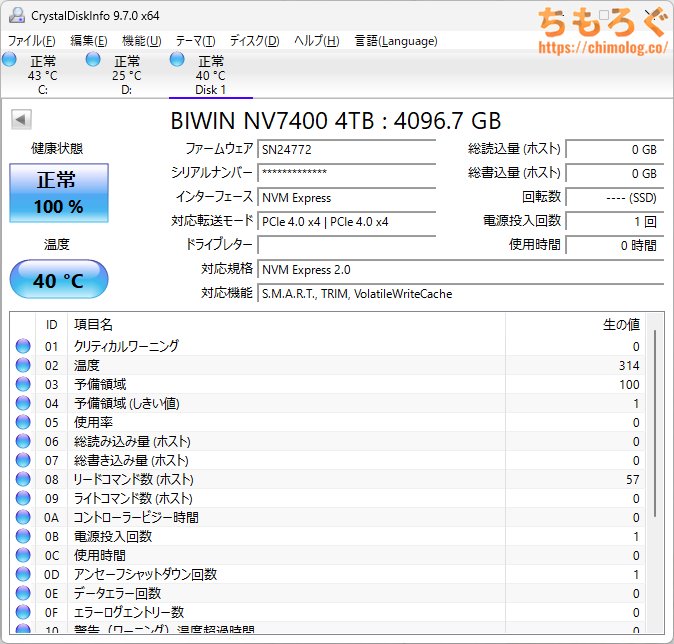Select Disk 1 at 40 °C
The image size is (674, 644).
pos(211,74)
